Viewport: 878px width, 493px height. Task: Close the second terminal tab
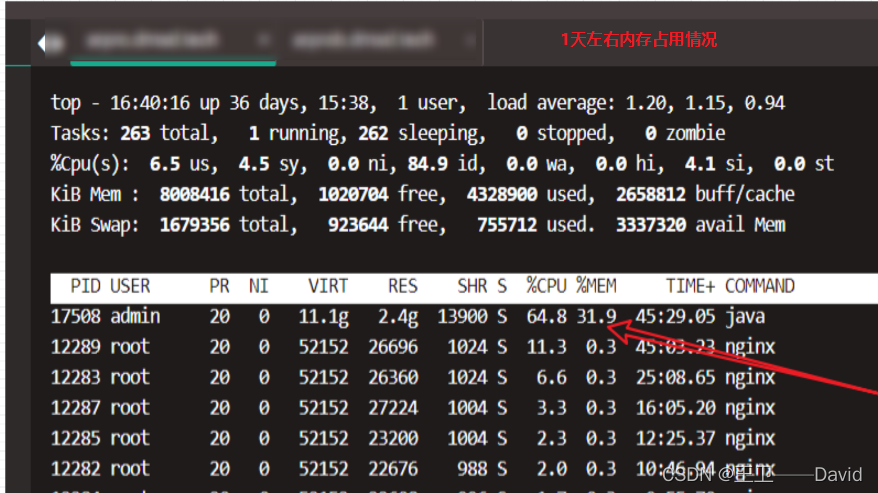tap(471, 41)
